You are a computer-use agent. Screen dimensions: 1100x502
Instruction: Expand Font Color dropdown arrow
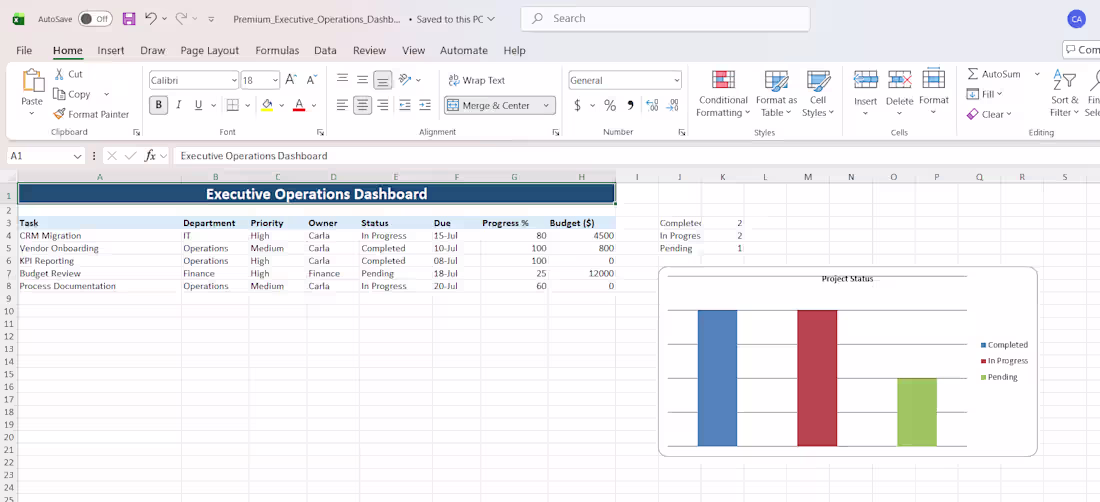(x=314, y=105)
